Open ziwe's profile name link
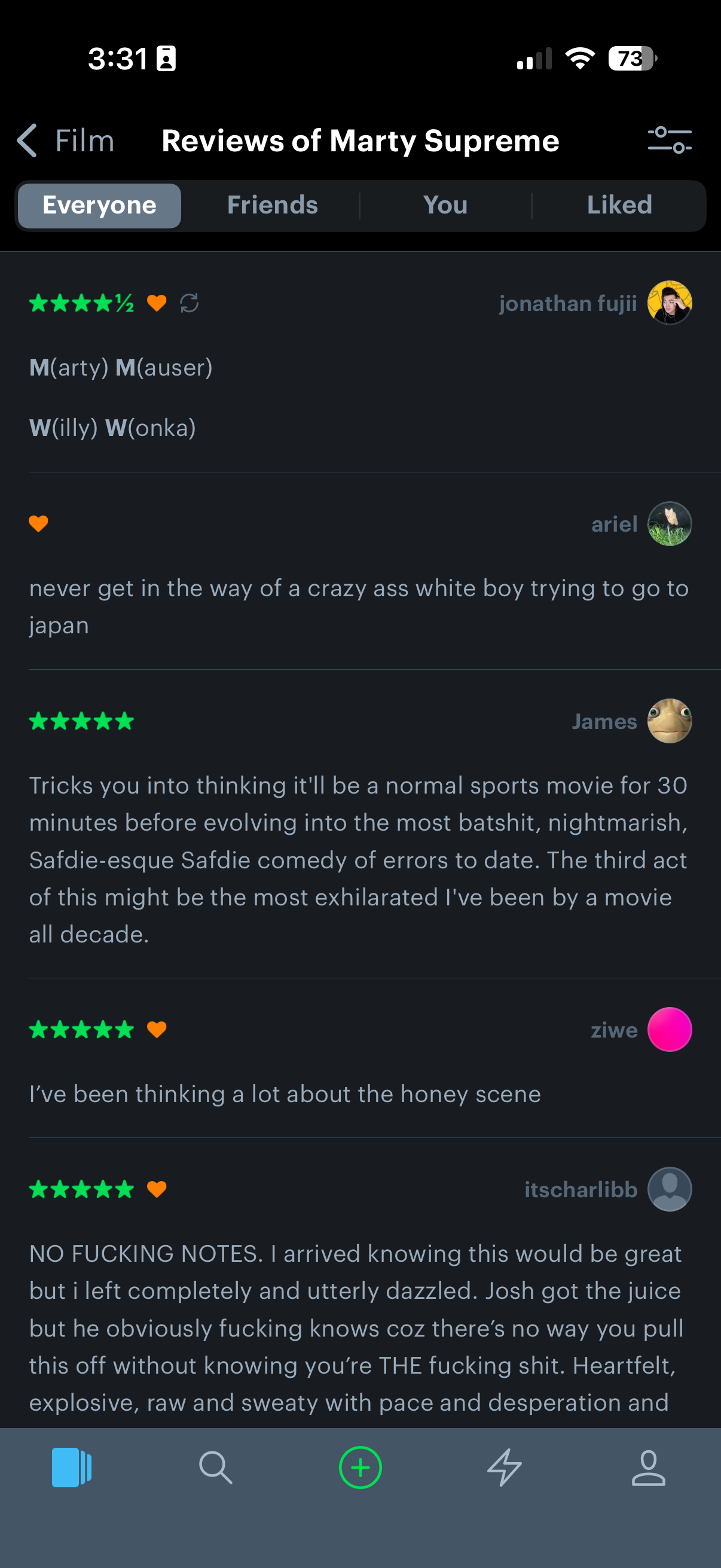Image resolution: width=721 pixels, height=1568 pixels. (614, 1030)
